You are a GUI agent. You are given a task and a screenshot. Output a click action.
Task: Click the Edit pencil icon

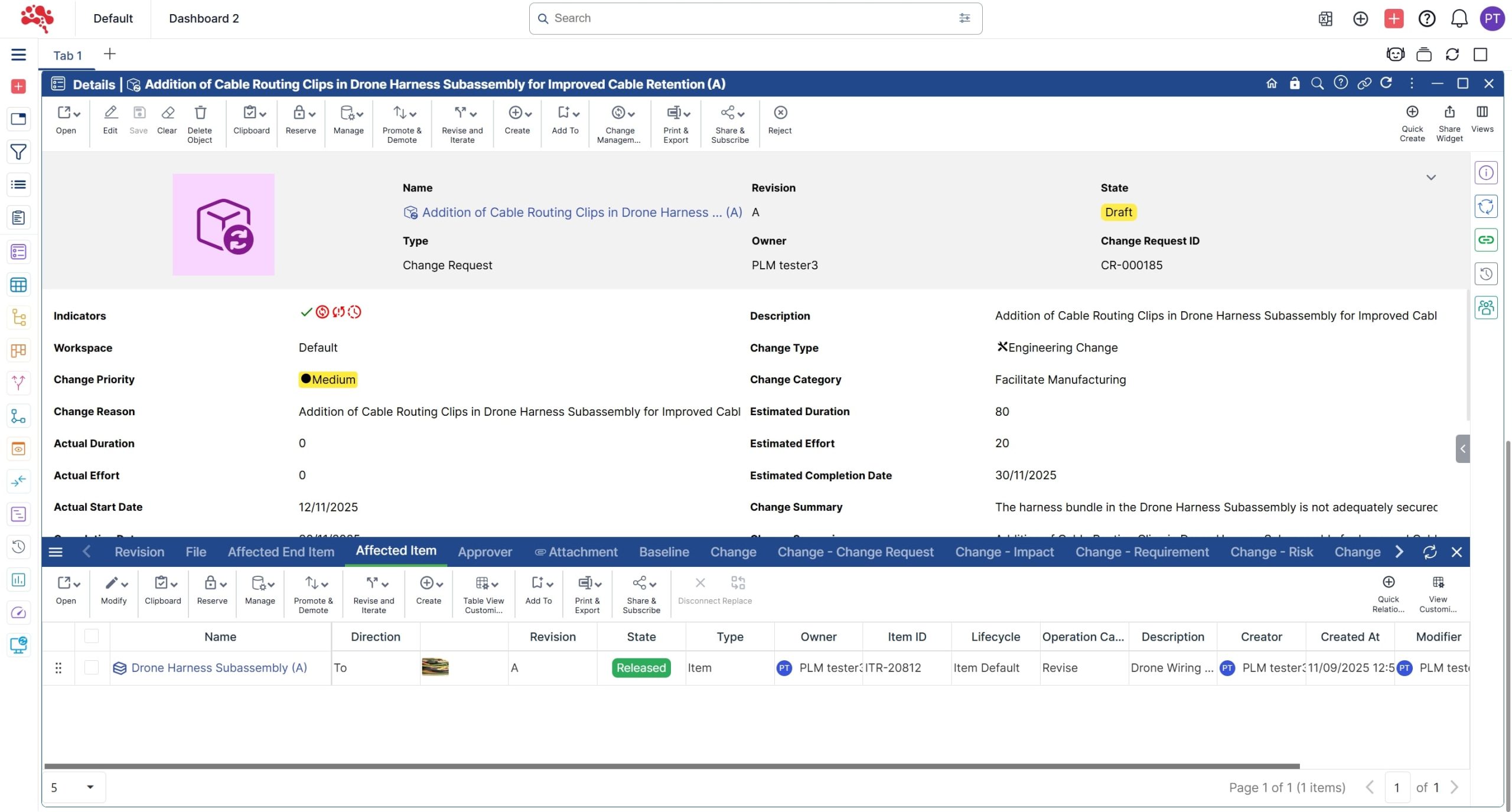110,113
